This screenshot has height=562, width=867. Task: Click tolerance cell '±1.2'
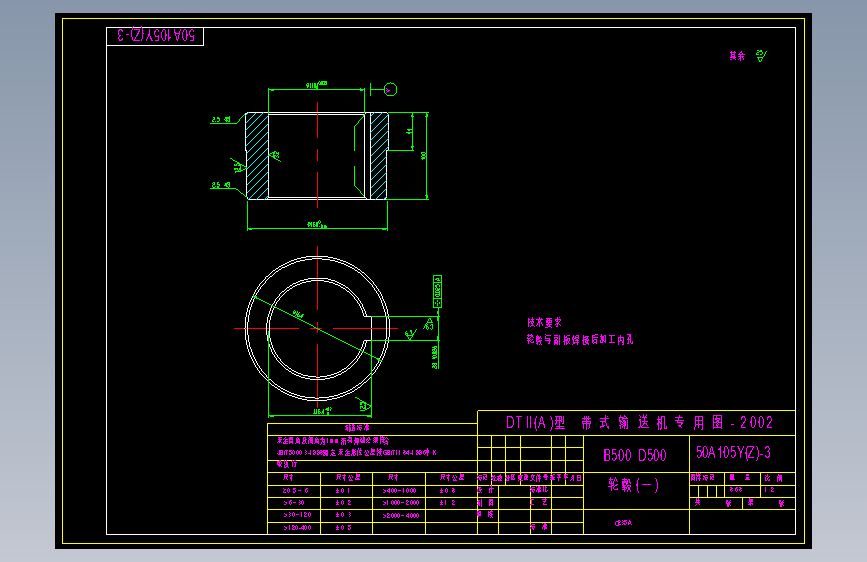point(447,503)
